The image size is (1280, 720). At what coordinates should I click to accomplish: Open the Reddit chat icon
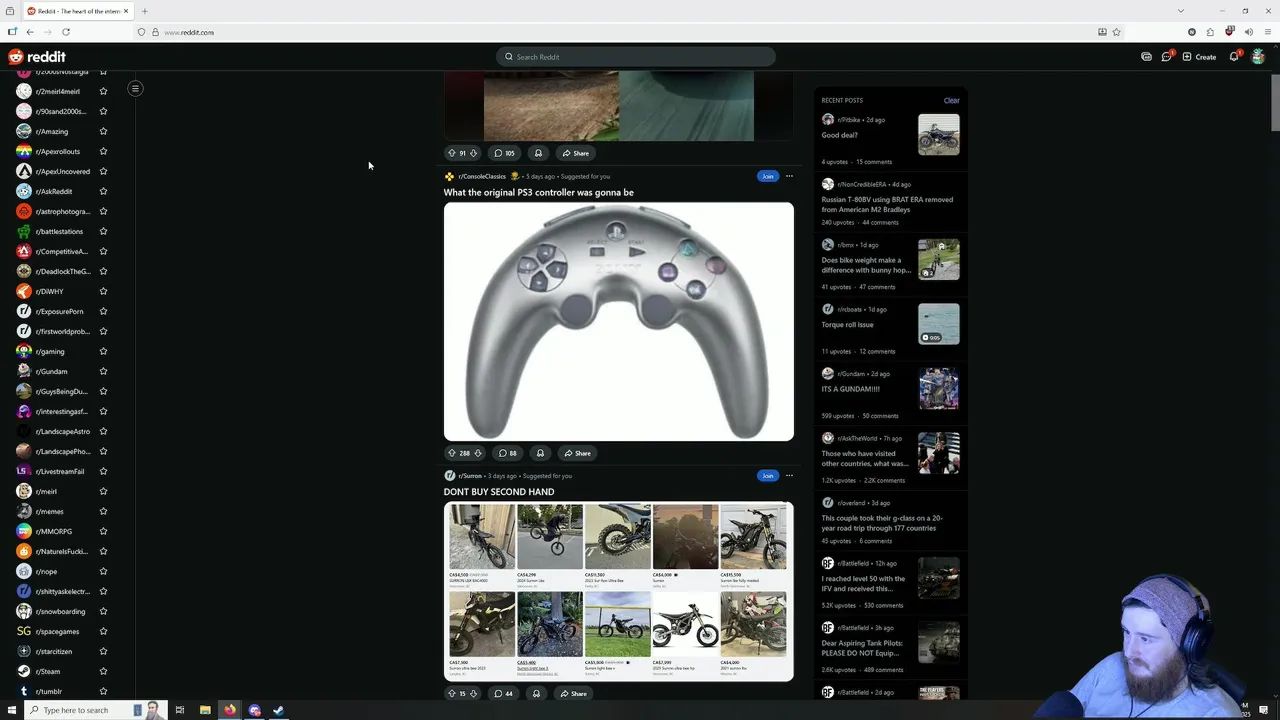tap(1166, 57)
